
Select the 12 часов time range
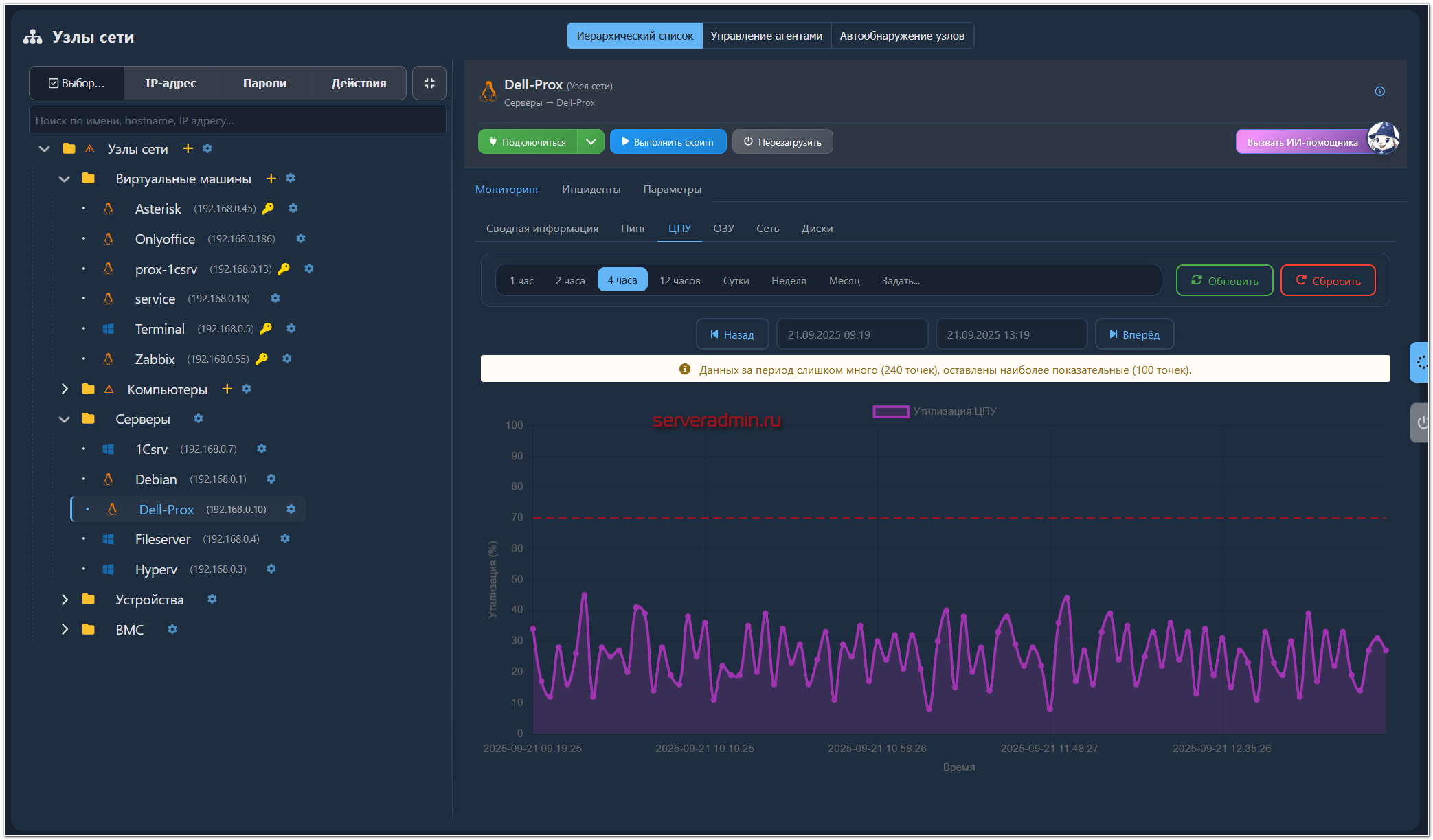[679, 280]
